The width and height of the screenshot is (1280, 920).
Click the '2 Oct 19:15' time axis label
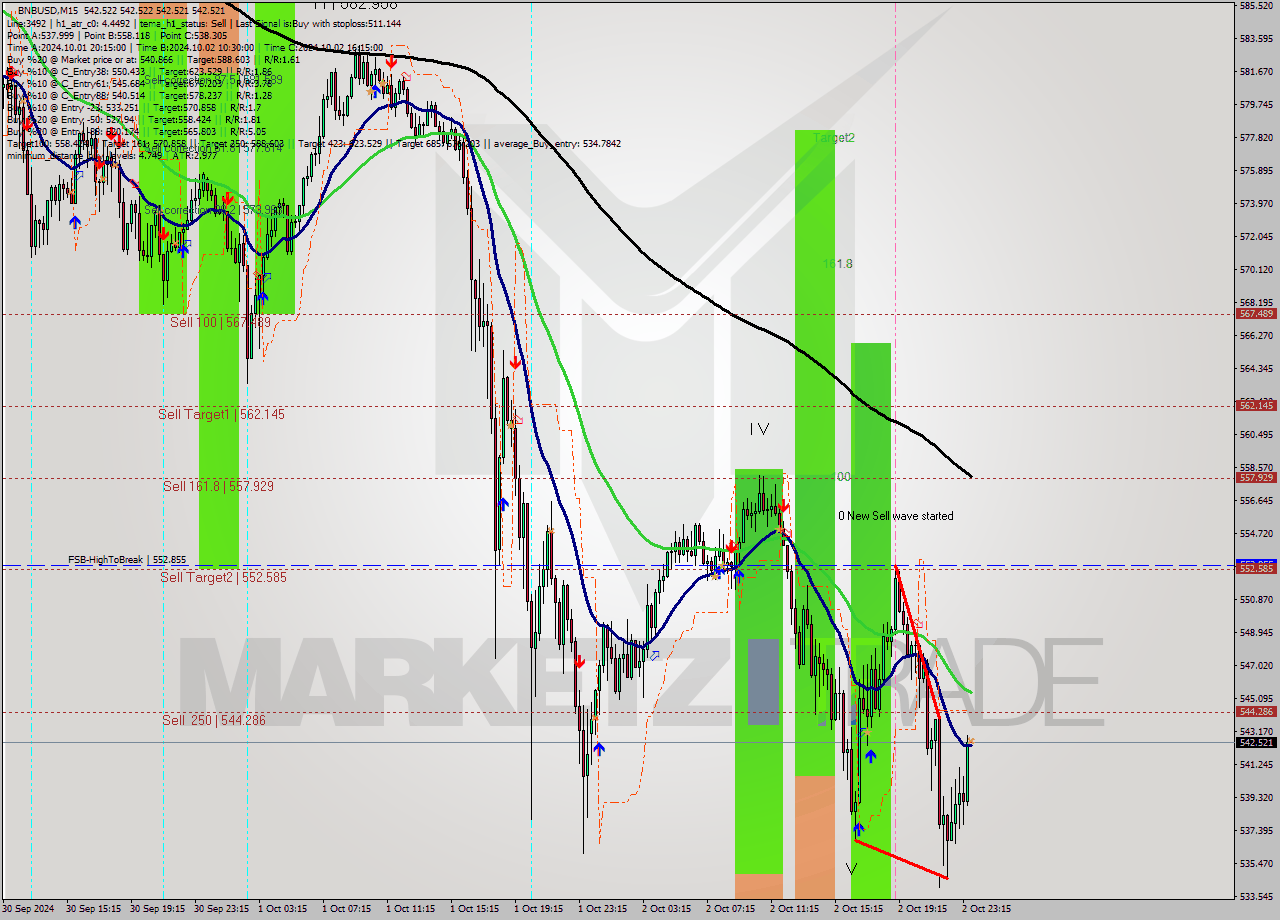tap(923, 909)
